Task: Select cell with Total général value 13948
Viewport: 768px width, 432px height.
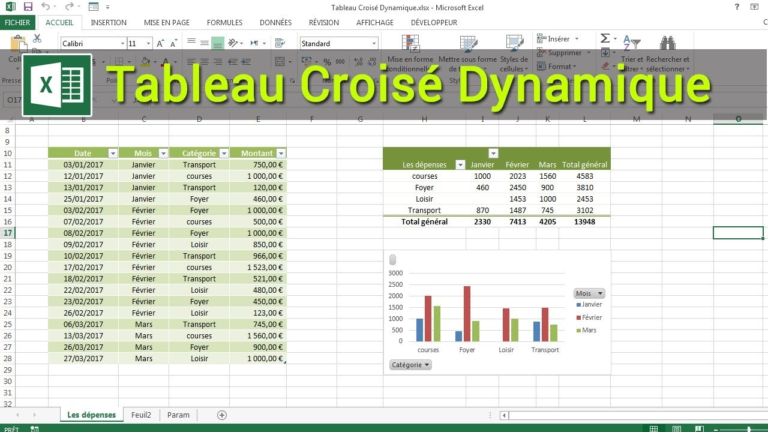Action: pos(584,222)
